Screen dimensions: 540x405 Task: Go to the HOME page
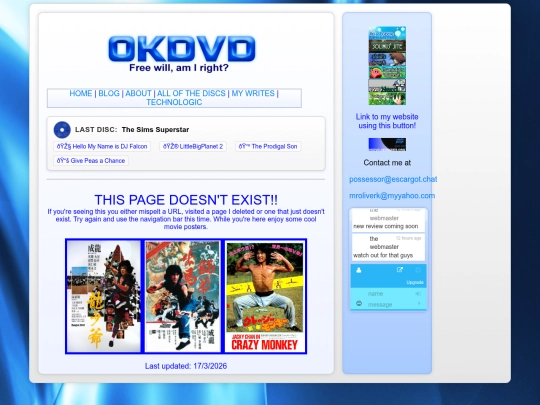click(81, 93)
